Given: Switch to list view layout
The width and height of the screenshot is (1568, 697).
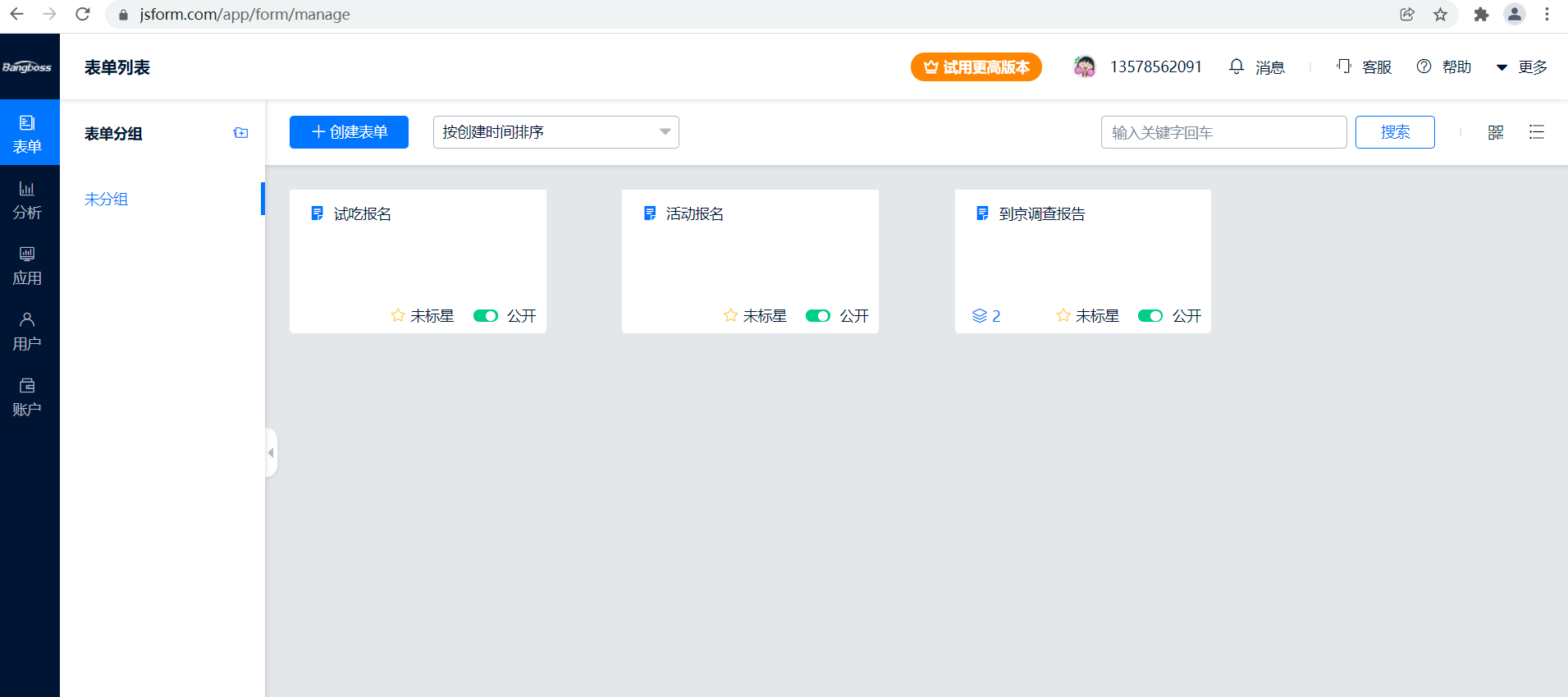Looking at the screenshot, I should point(1536,132).
